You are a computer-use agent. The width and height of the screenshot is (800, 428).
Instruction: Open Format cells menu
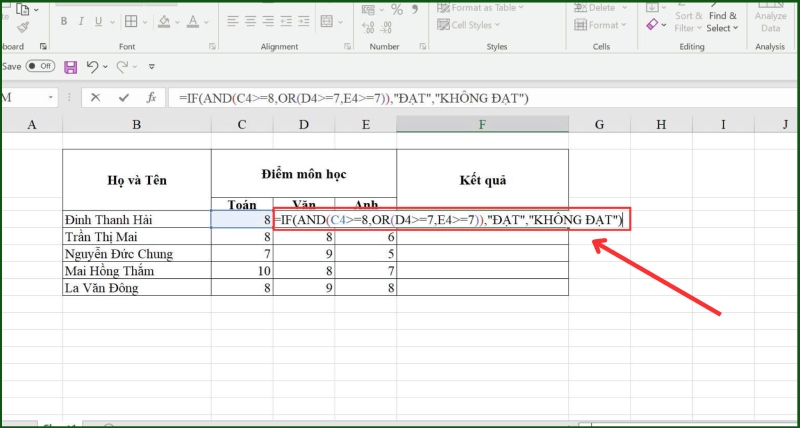[x=600, y=25]
